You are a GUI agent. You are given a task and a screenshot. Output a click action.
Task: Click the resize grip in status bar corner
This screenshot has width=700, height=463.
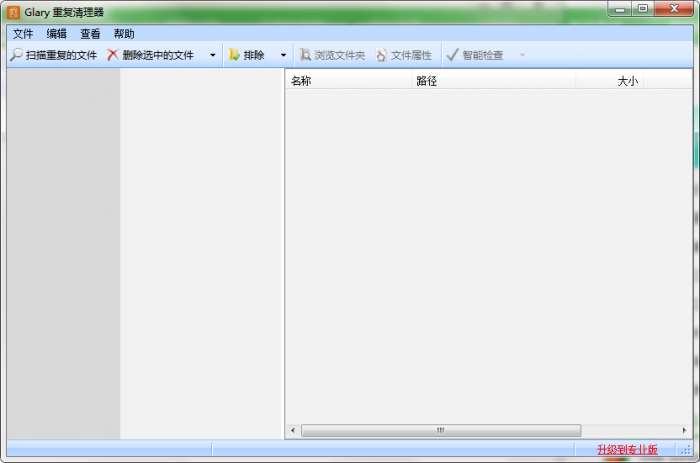click(686, 450)
